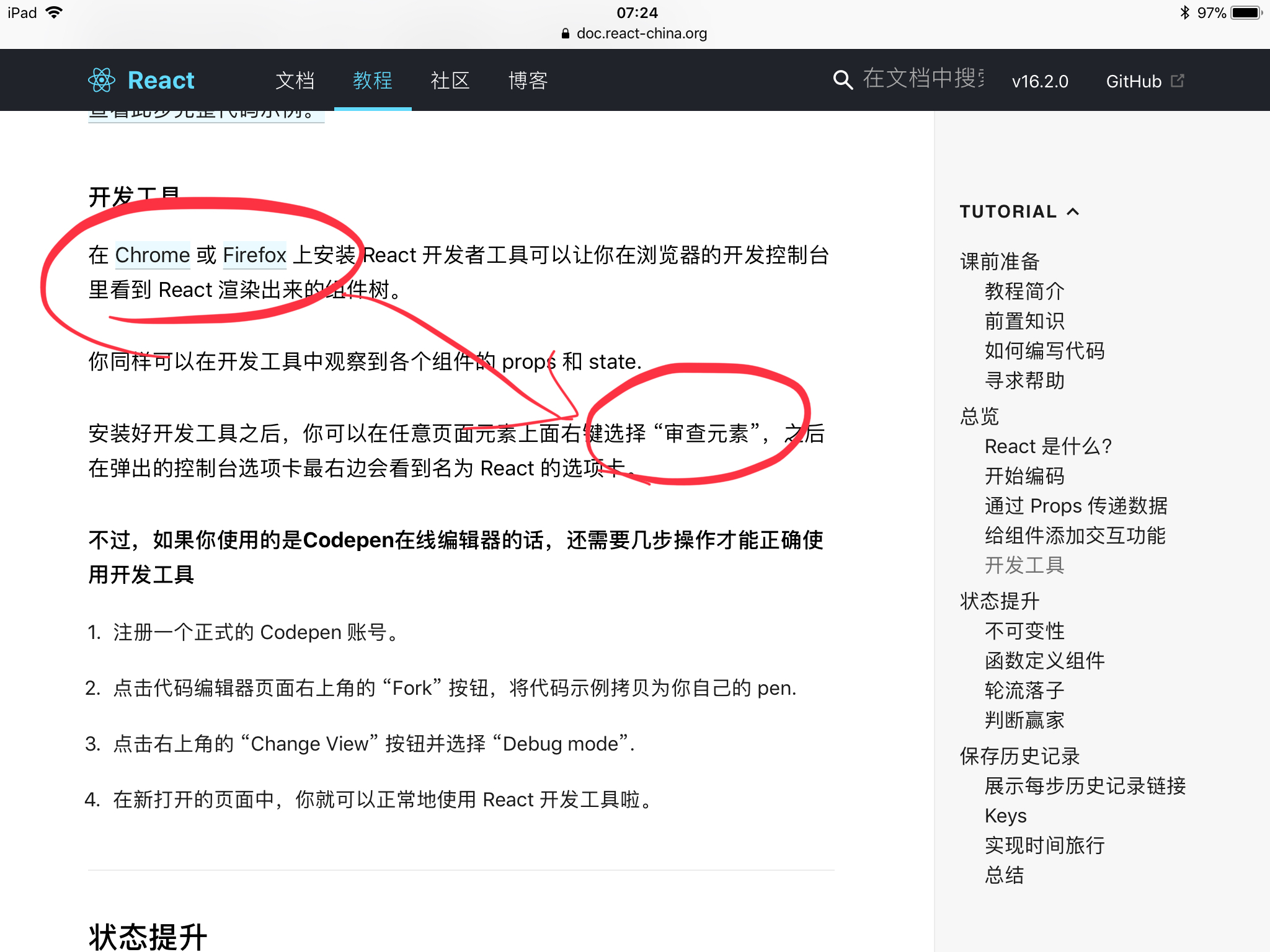
Task: Go to 寻求帮助 in sidebar
Action: [1024, 380]
